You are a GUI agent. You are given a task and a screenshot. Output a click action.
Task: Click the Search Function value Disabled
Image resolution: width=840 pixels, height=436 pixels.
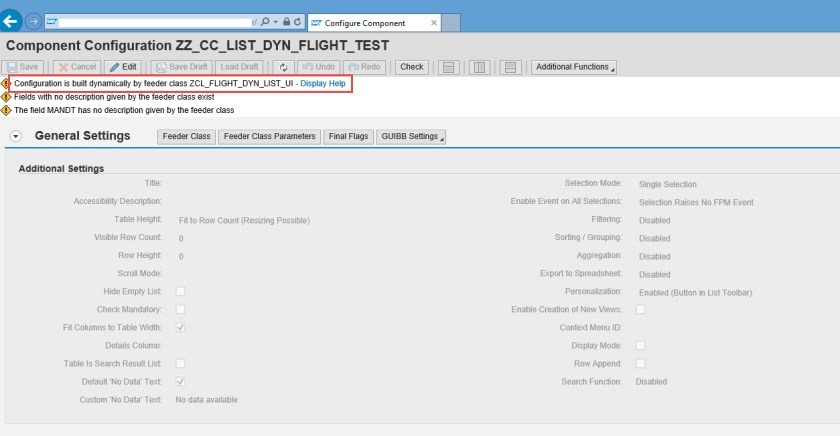pyautogui.click(x=651, y=382)
